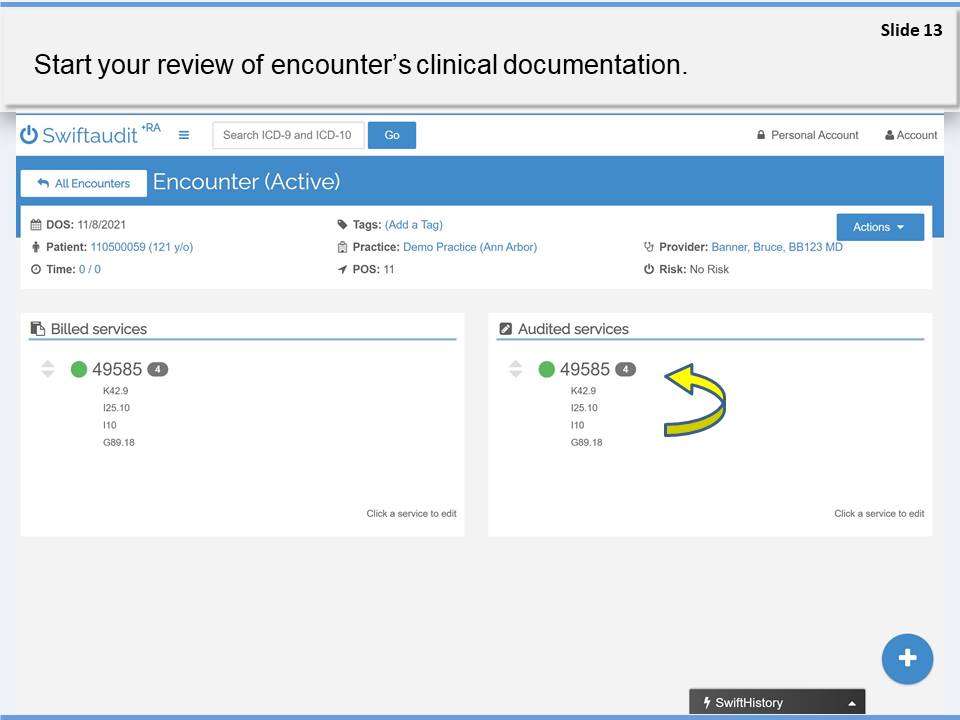Go back to All Encounters
This screenshot has width=960, height=720.
[84, 183]
